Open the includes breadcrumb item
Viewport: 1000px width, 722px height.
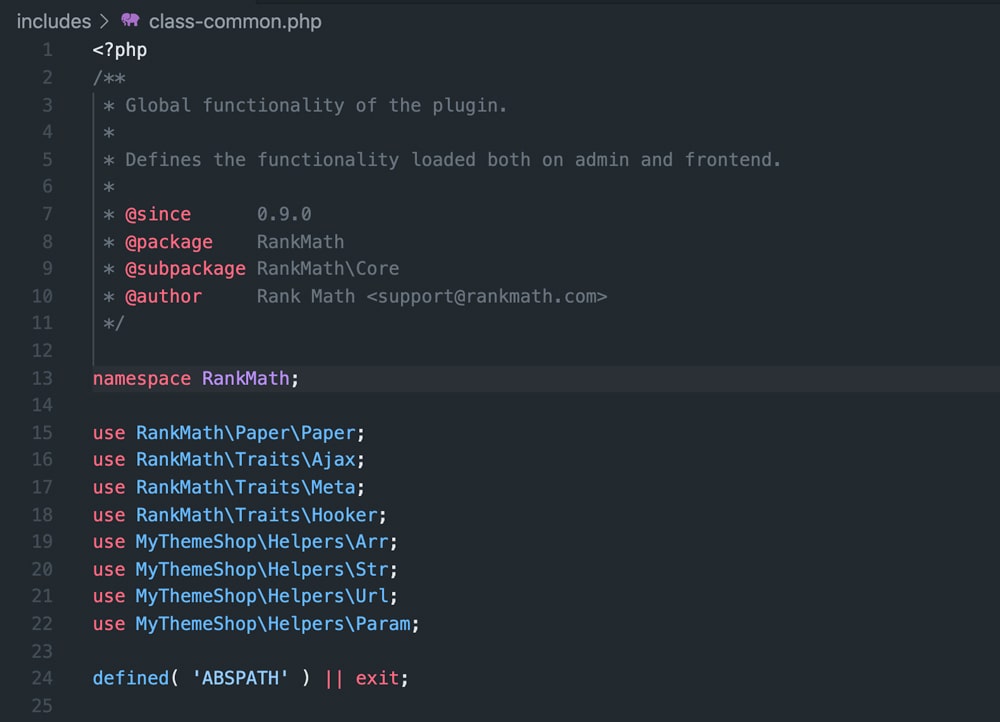[53, 20]
